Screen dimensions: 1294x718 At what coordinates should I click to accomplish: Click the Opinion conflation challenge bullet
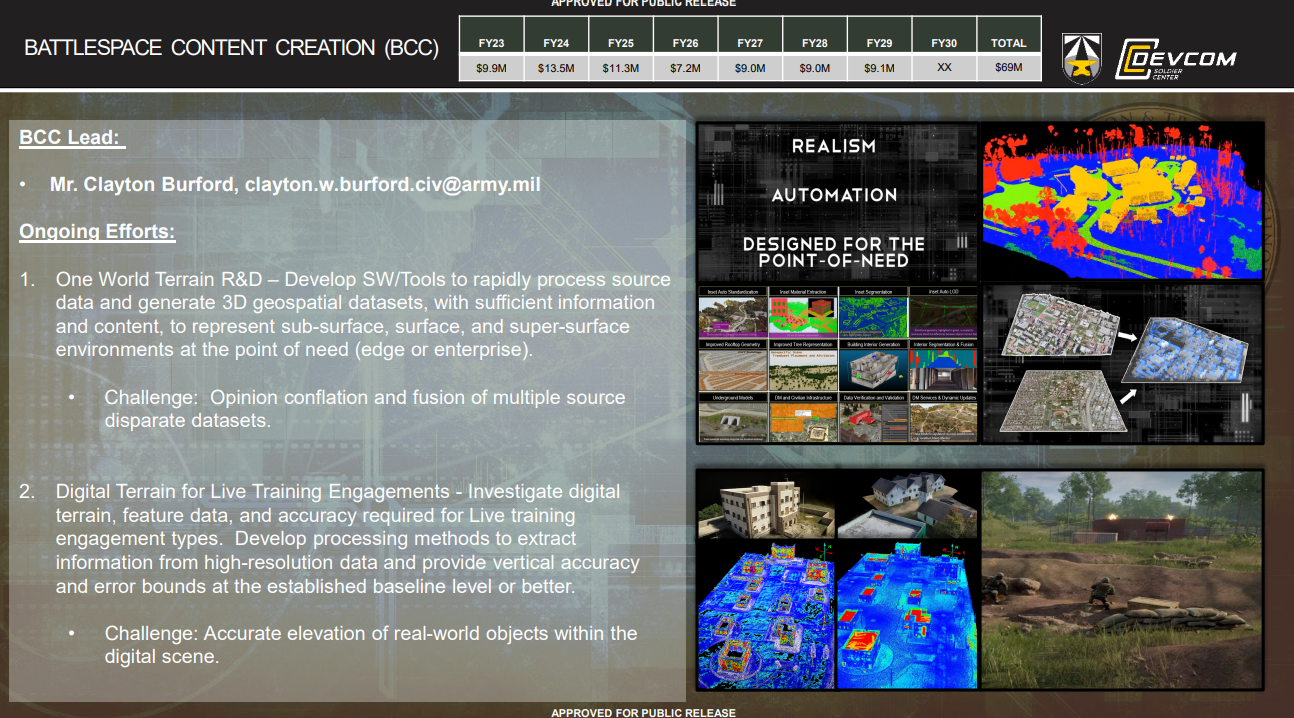coord(365,409)
